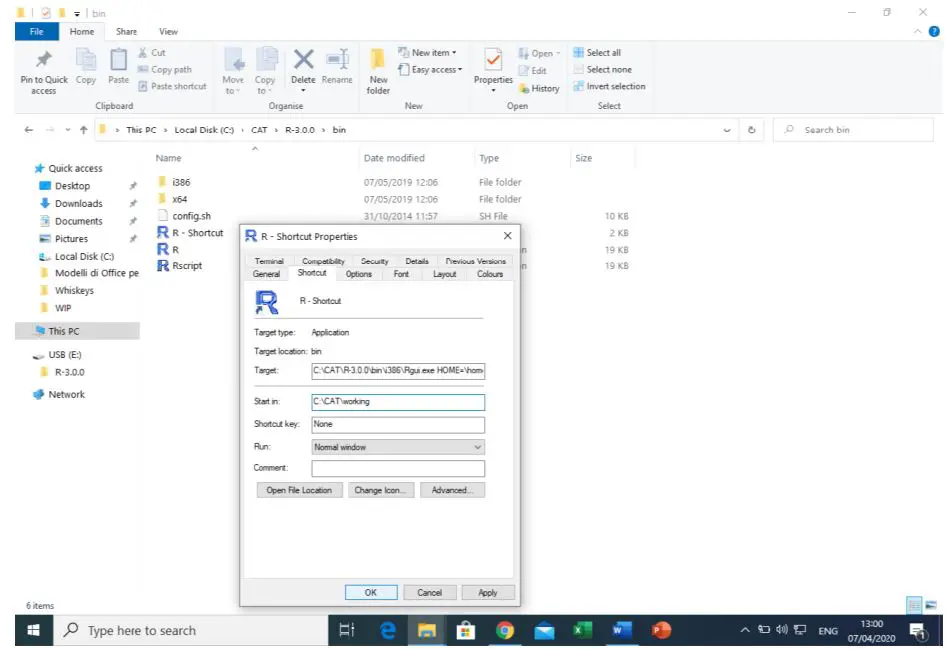Click the Start in text field
947x649 pixels.
397,402
